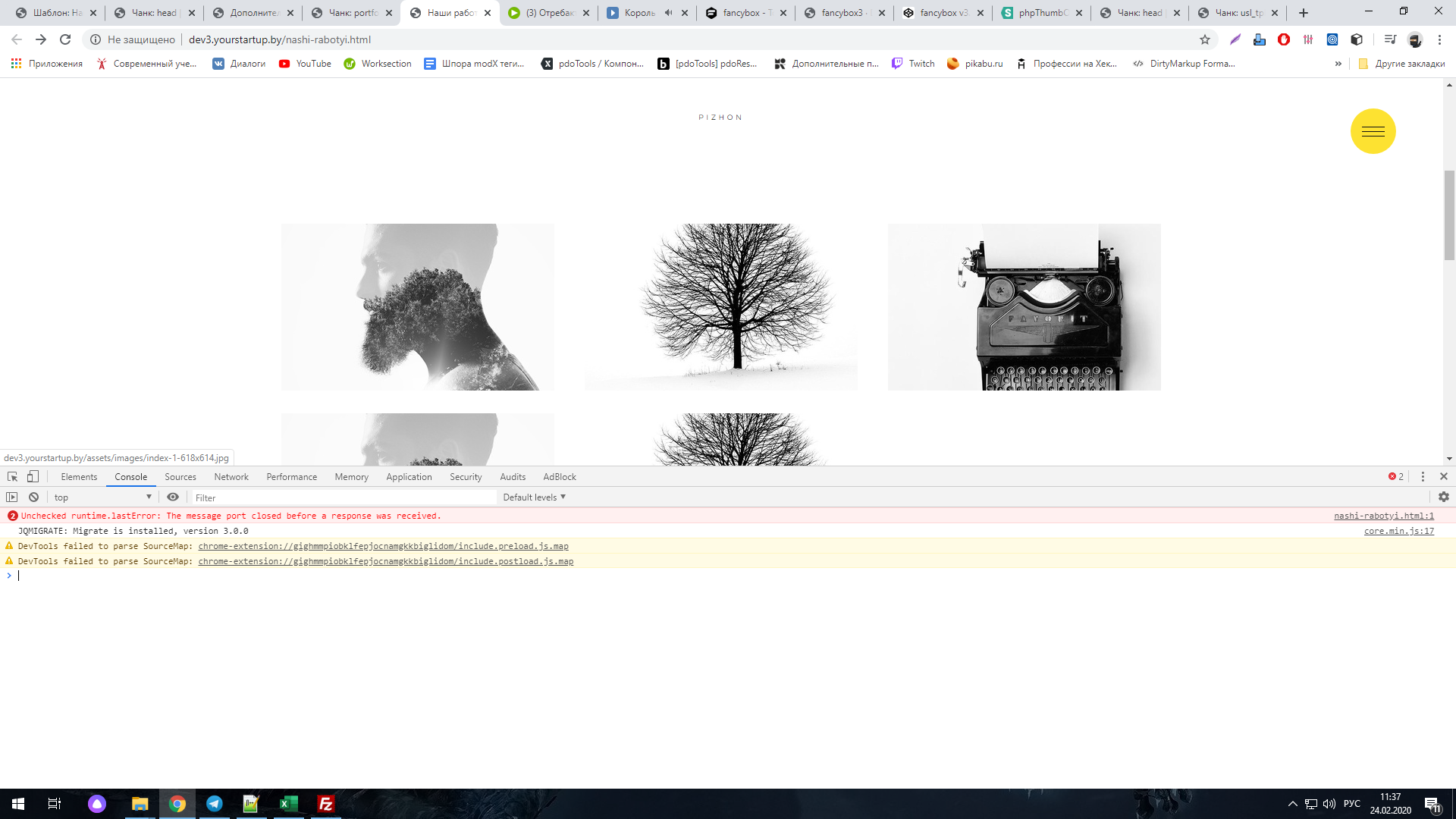View site info for Не защищено
1456x819 pixels.
[133, 39]
